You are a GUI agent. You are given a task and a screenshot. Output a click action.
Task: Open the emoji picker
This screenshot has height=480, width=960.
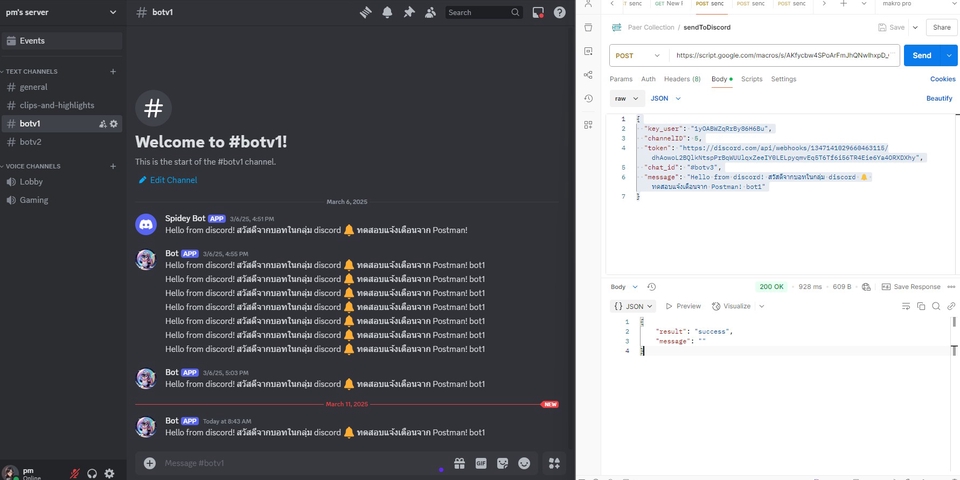(524, 463)
